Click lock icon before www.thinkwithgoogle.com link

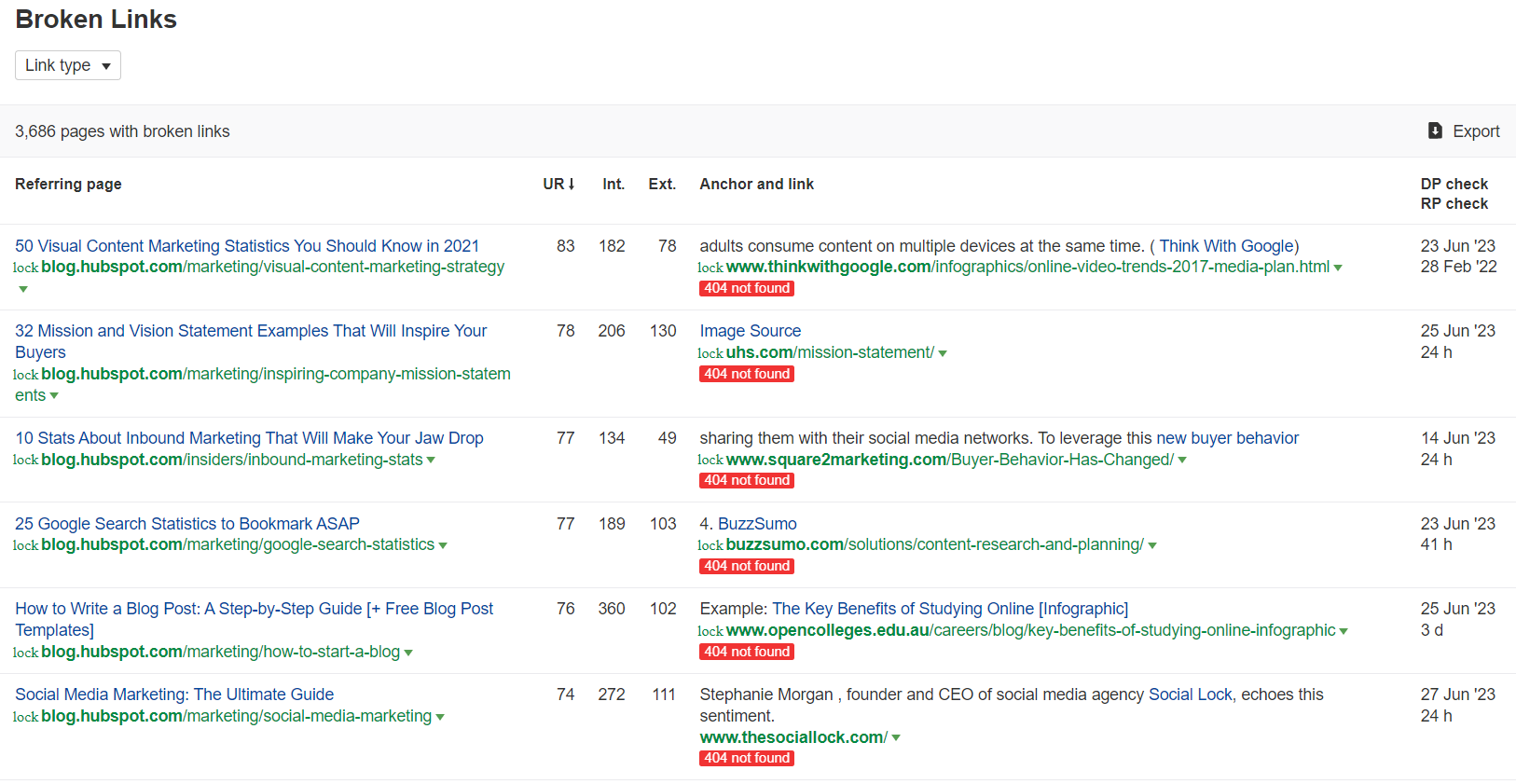(x=710, y=268)
